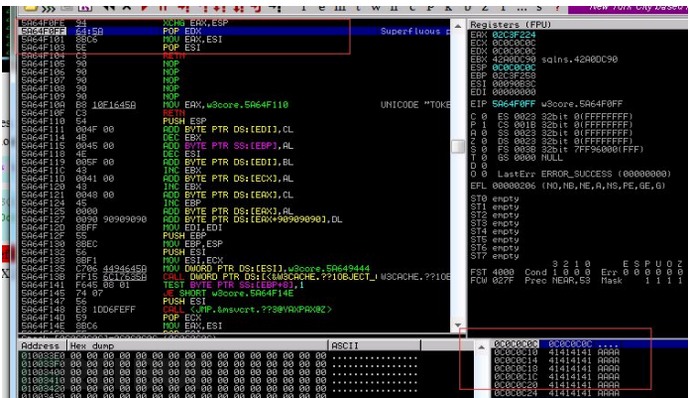Click disassembly scrollbar down arrow
Screen dimensions: 690x398
[x=458, y=324]
